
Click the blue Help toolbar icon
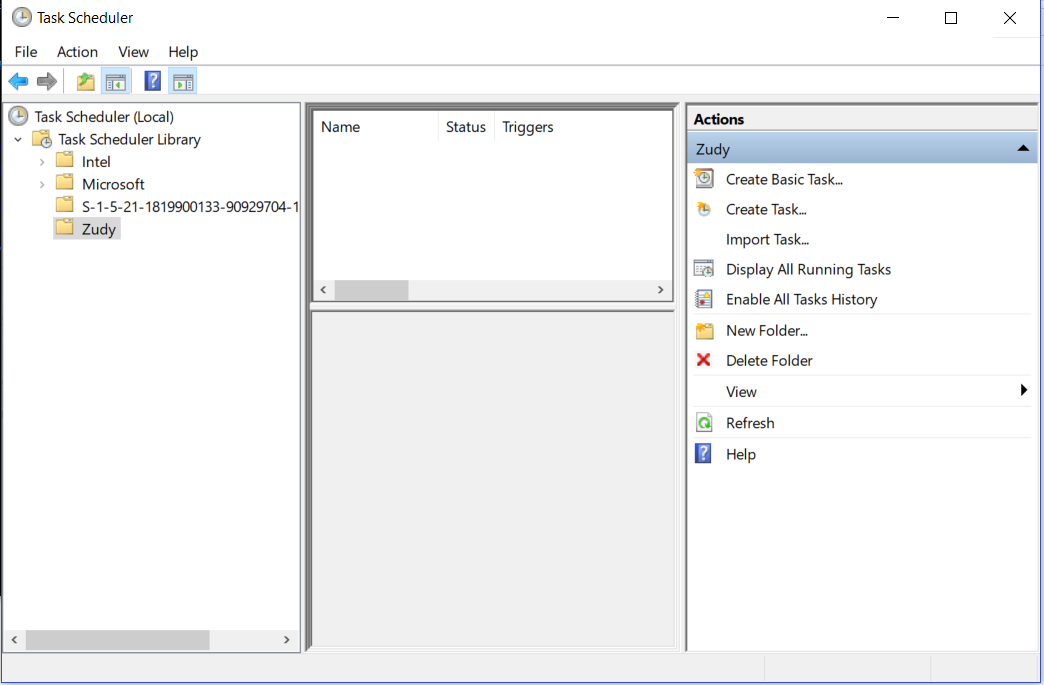point(153,82)
